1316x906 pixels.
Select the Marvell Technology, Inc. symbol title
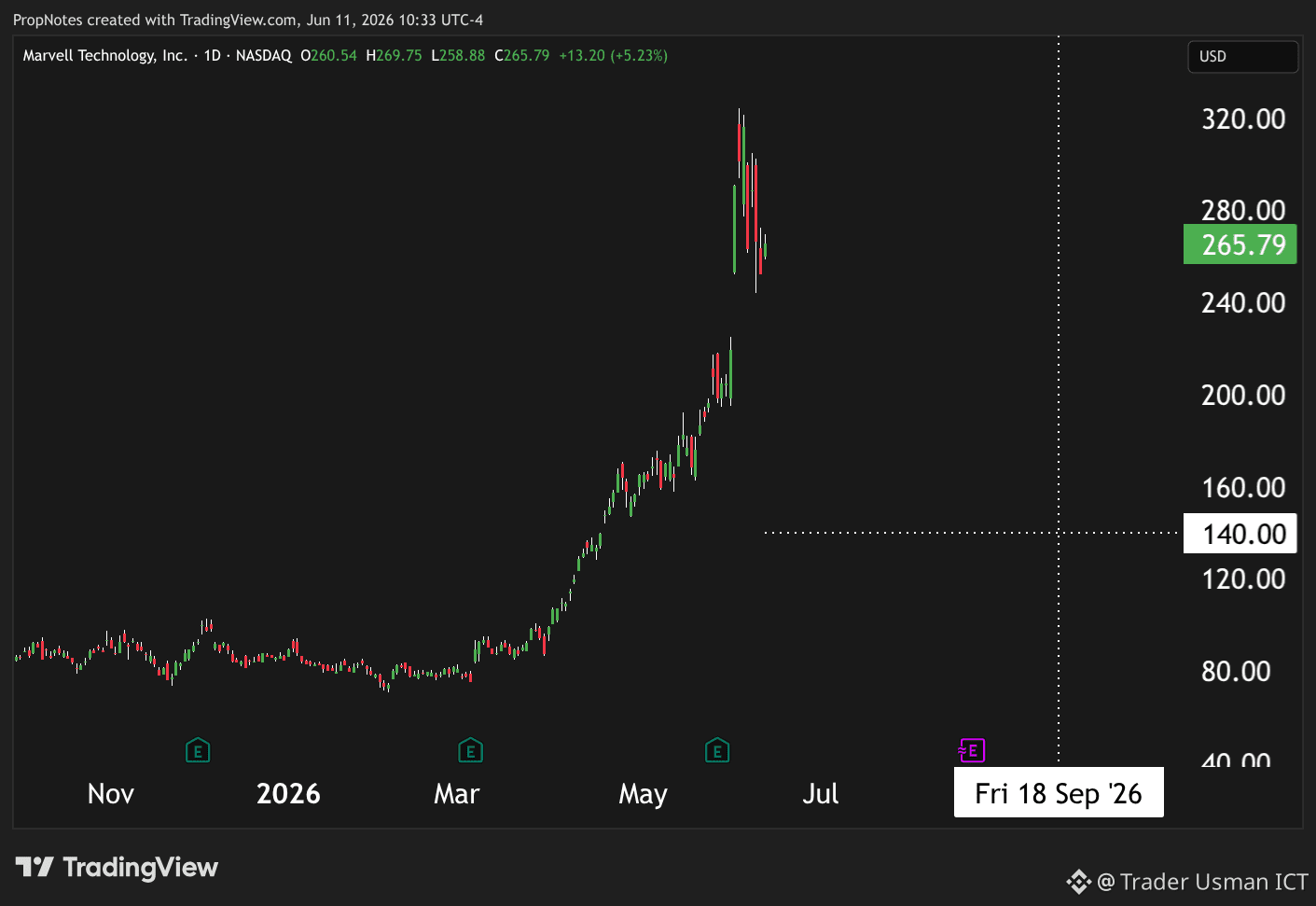(x=105, y=56)
